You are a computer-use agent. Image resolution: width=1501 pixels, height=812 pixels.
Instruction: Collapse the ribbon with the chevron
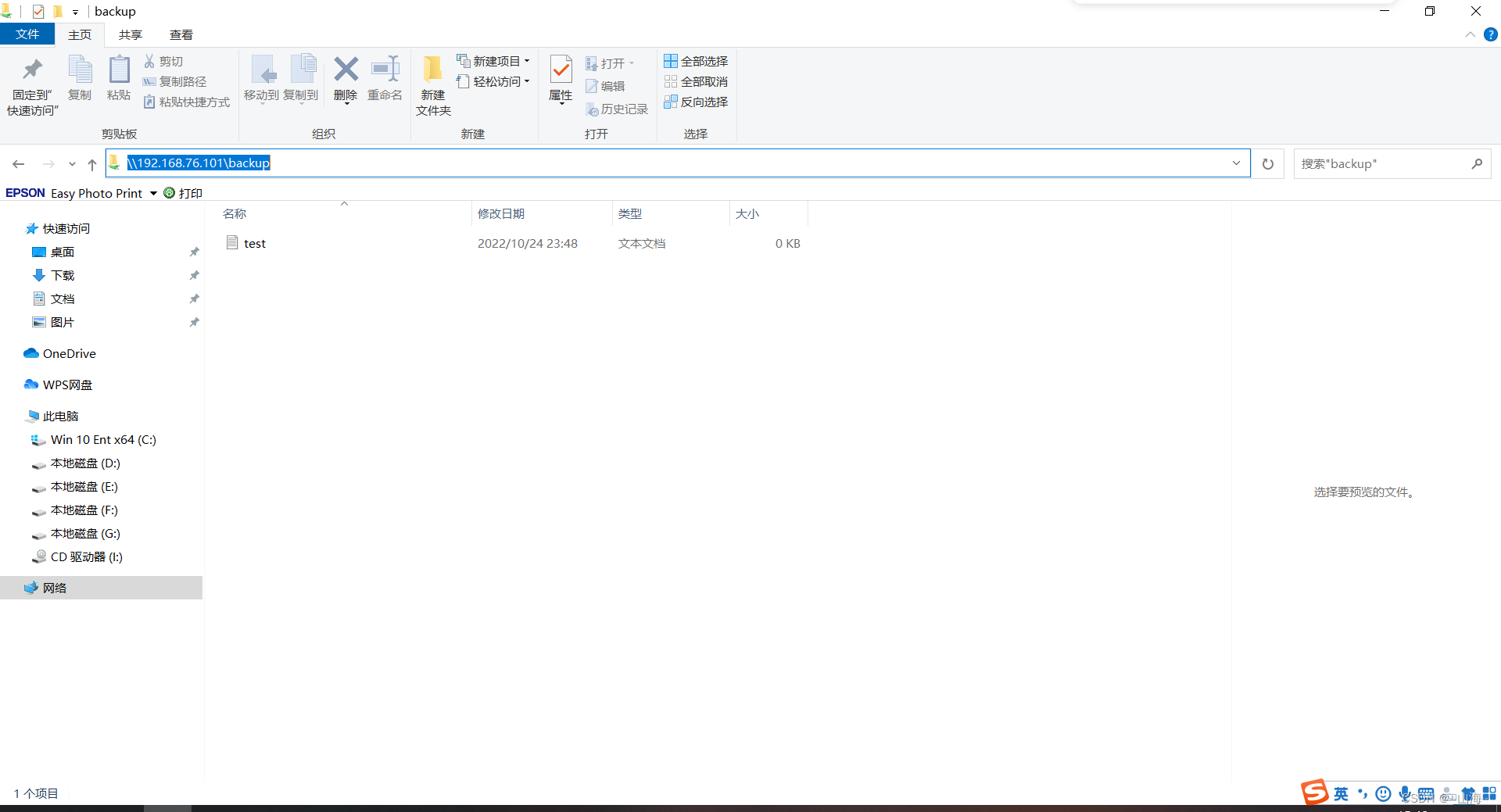1470,34
